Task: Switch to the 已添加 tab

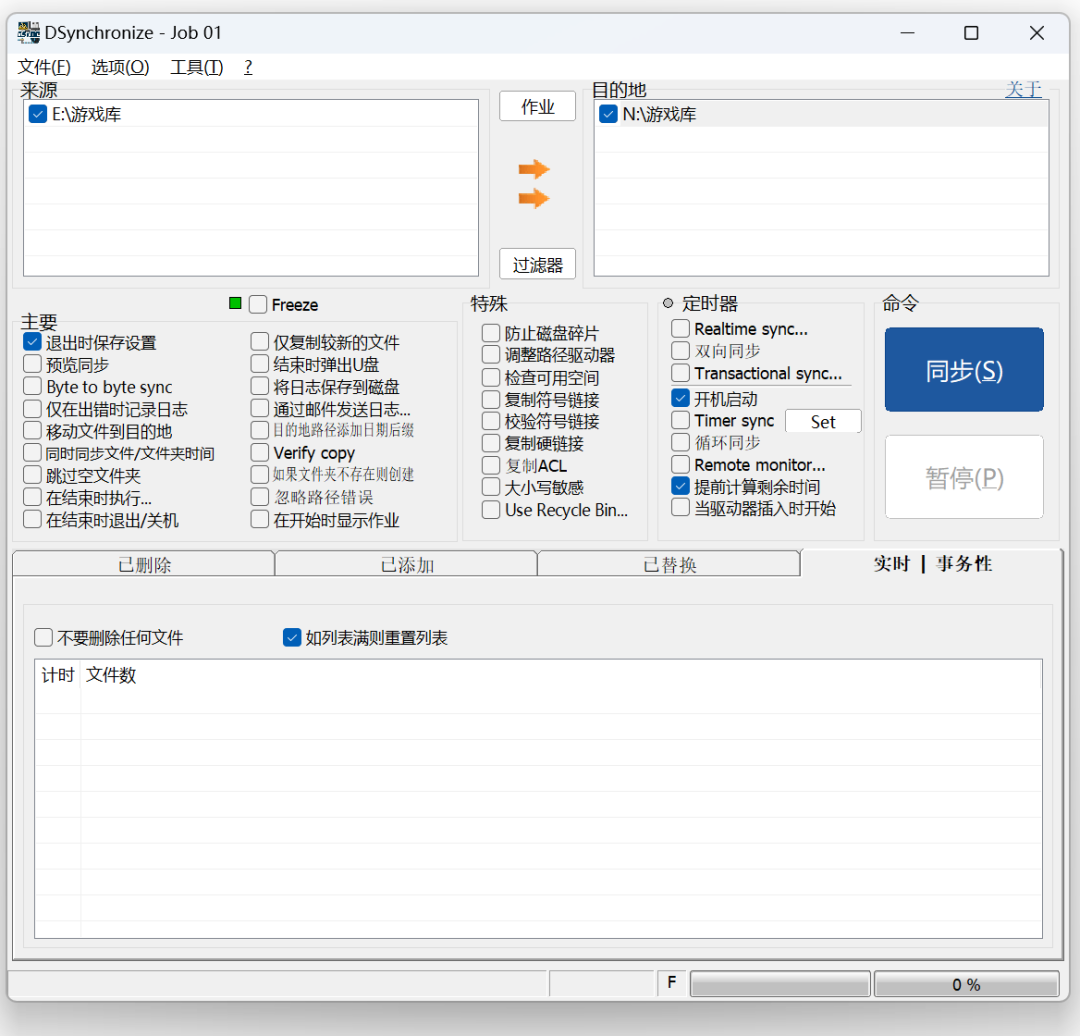Action: 406,564
